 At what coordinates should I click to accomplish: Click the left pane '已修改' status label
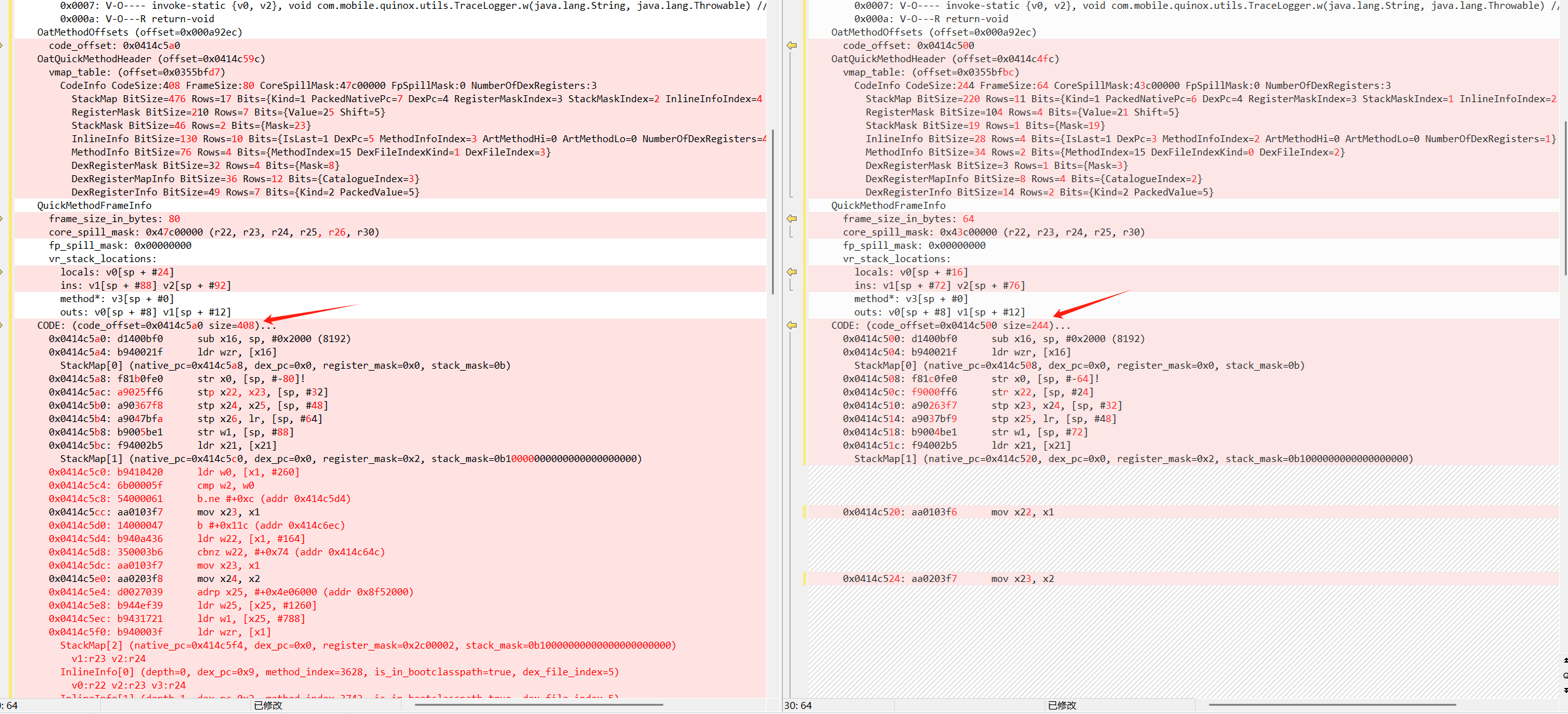click(x=268, y=705)
